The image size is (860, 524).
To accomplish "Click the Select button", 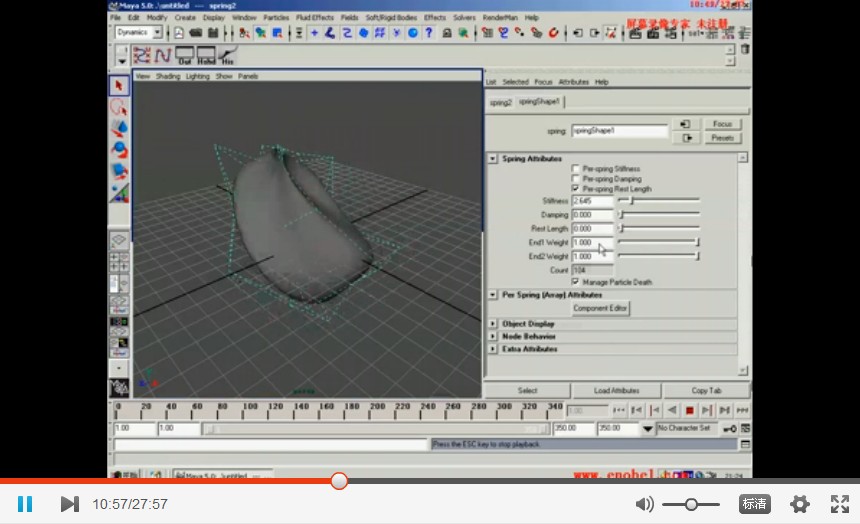I will 527,391.
